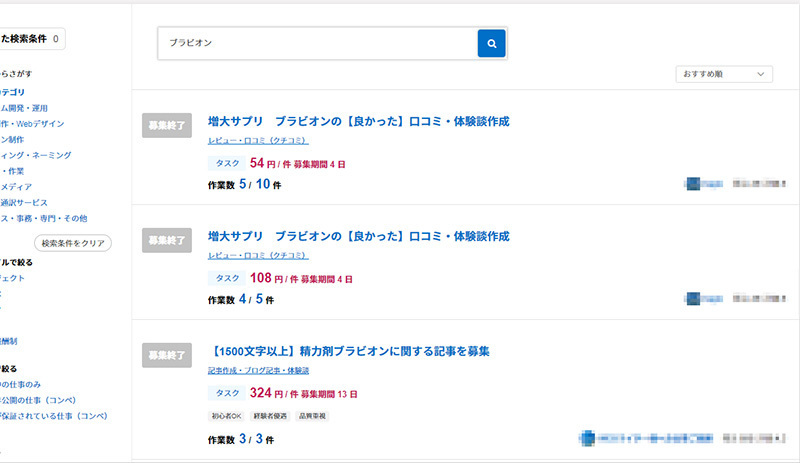This screenshot has width=800, height=463.
Task: Select ネーミング category in sidebar
Action: pos(36,155)
